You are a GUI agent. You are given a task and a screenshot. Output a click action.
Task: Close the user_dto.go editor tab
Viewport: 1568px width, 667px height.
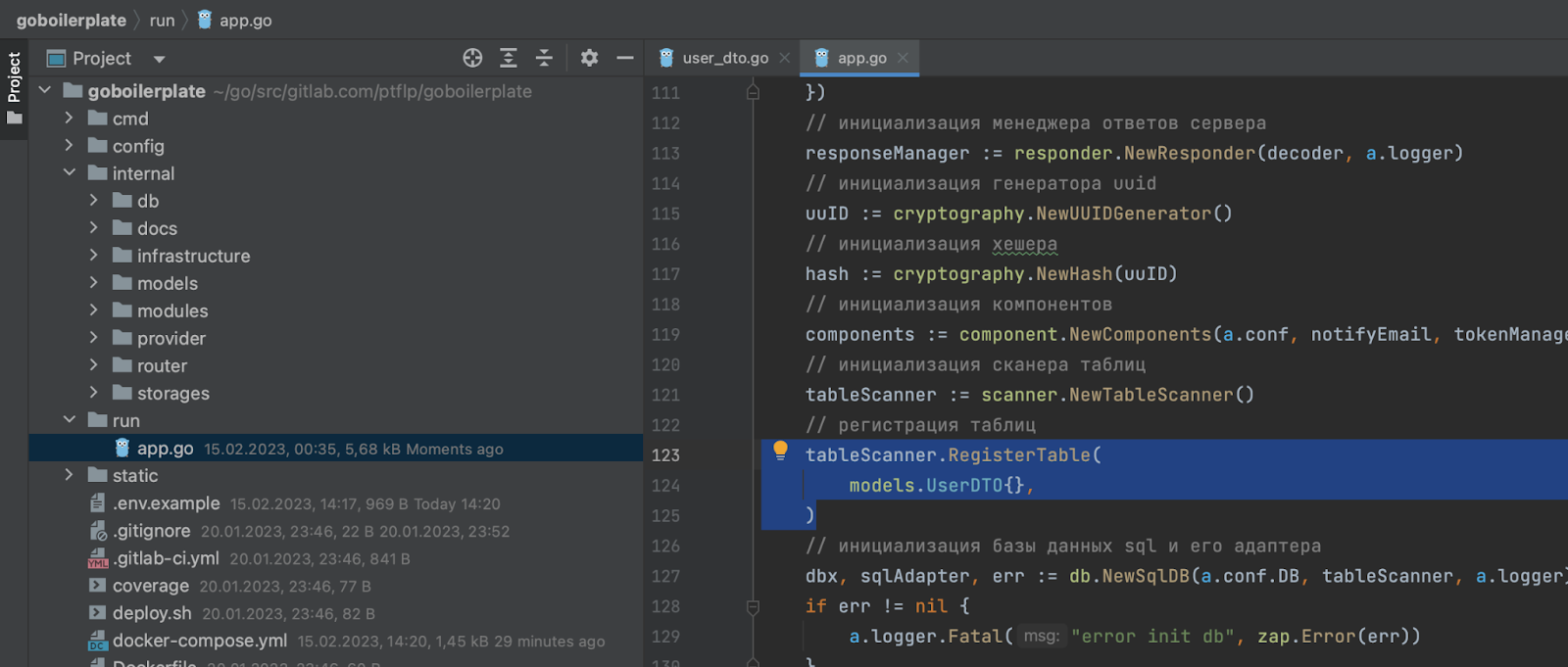(784, 58)
